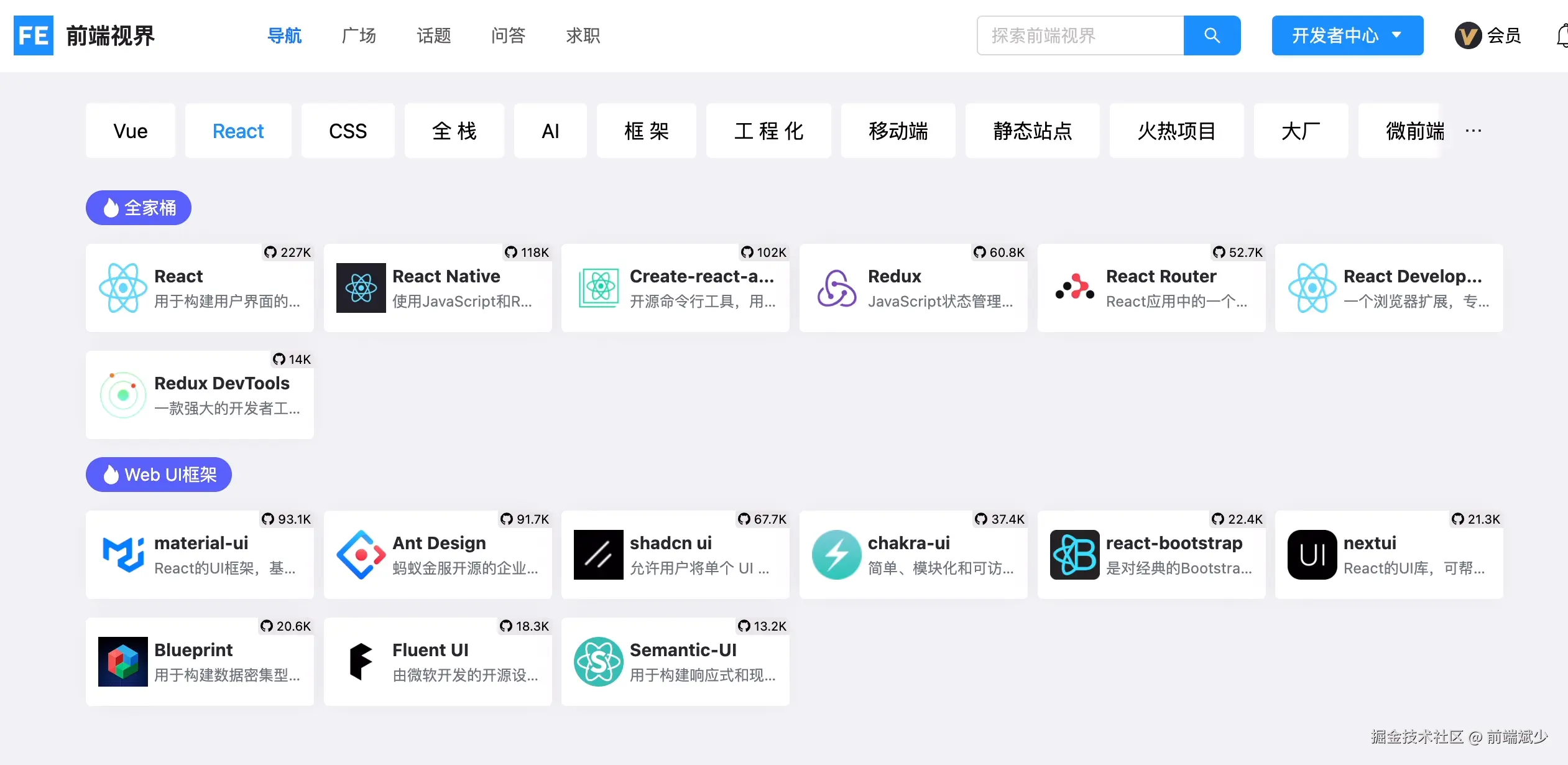Click the GitHub 13.2K star badge
This screenshot has height=765, width=1568.
(x=762, y=626)
